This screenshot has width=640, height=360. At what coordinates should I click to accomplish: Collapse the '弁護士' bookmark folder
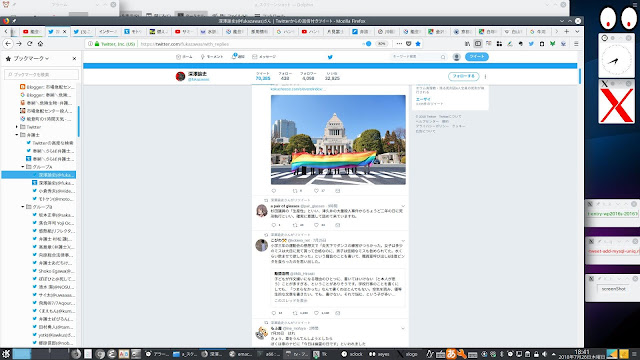click(17, 135)
